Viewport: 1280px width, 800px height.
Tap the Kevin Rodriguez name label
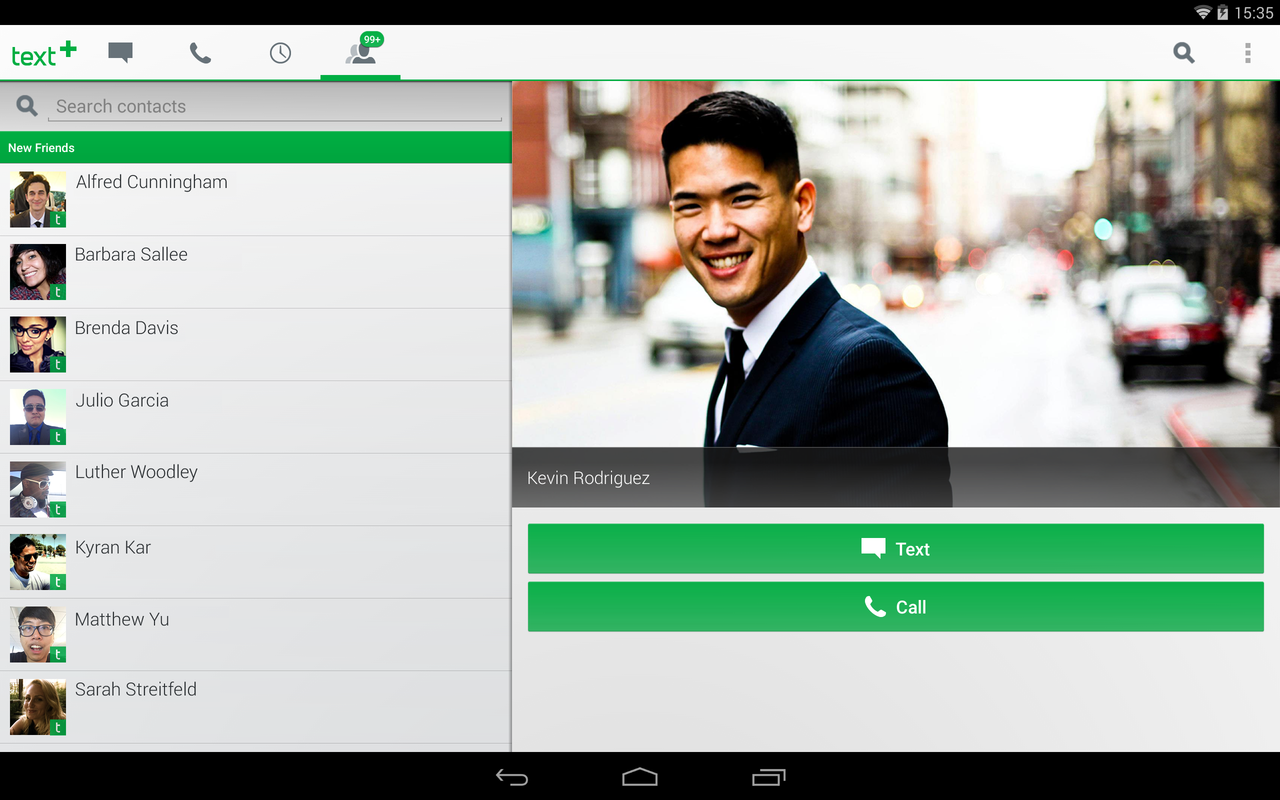tap(588, 478)
